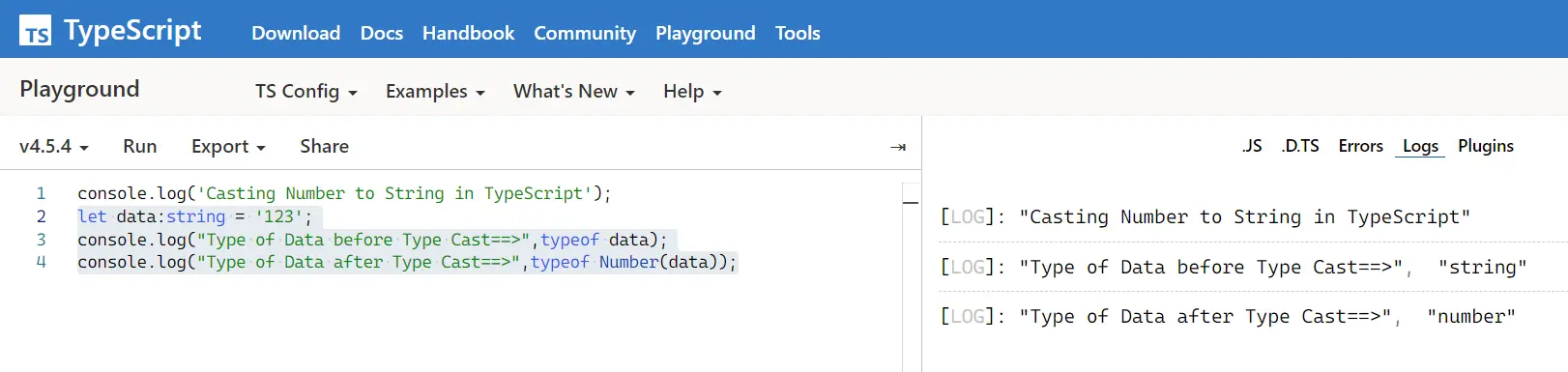Visit the Community page
This screenshot has height=372, width=1568.
pyautogui.click(x=585, y=33)
